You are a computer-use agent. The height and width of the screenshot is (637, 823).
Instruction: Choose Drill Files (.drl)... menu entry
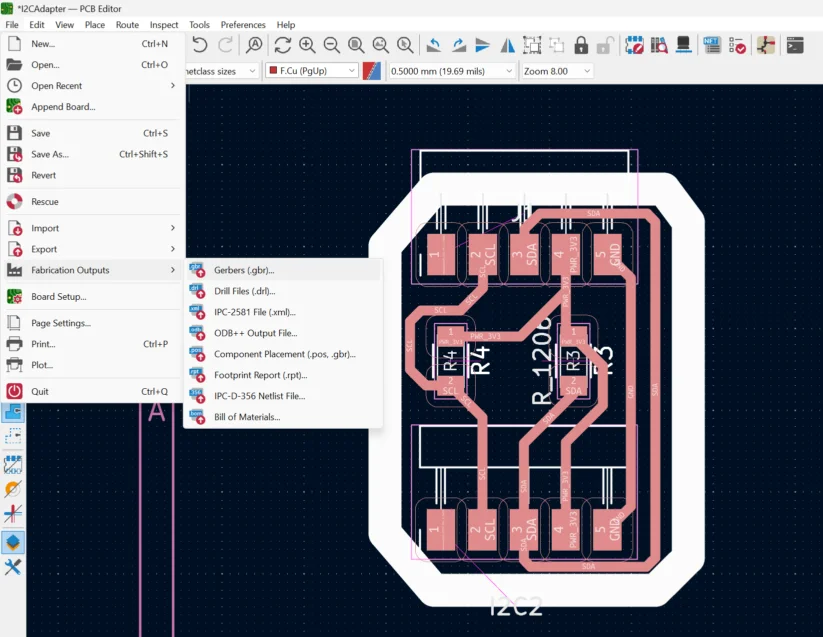(x=243, y=291)
